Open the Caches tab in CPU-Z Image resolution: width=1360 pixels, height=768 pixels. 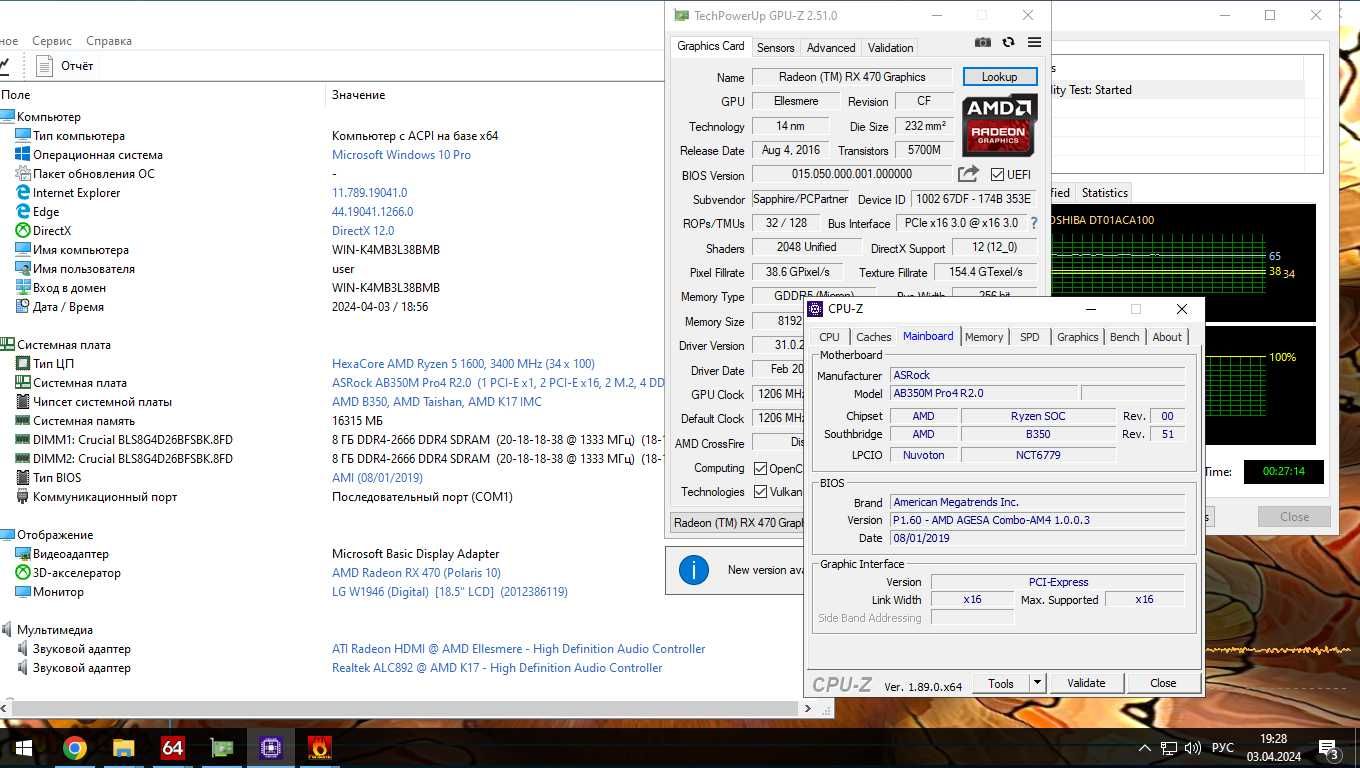pyautogui.click(x=873, y=337)
